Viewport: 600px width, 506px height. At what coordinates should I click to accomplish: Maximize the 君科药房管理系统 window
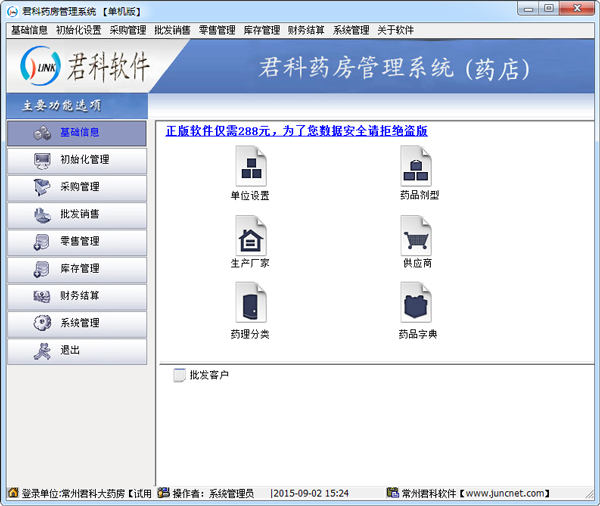[549, 9]
